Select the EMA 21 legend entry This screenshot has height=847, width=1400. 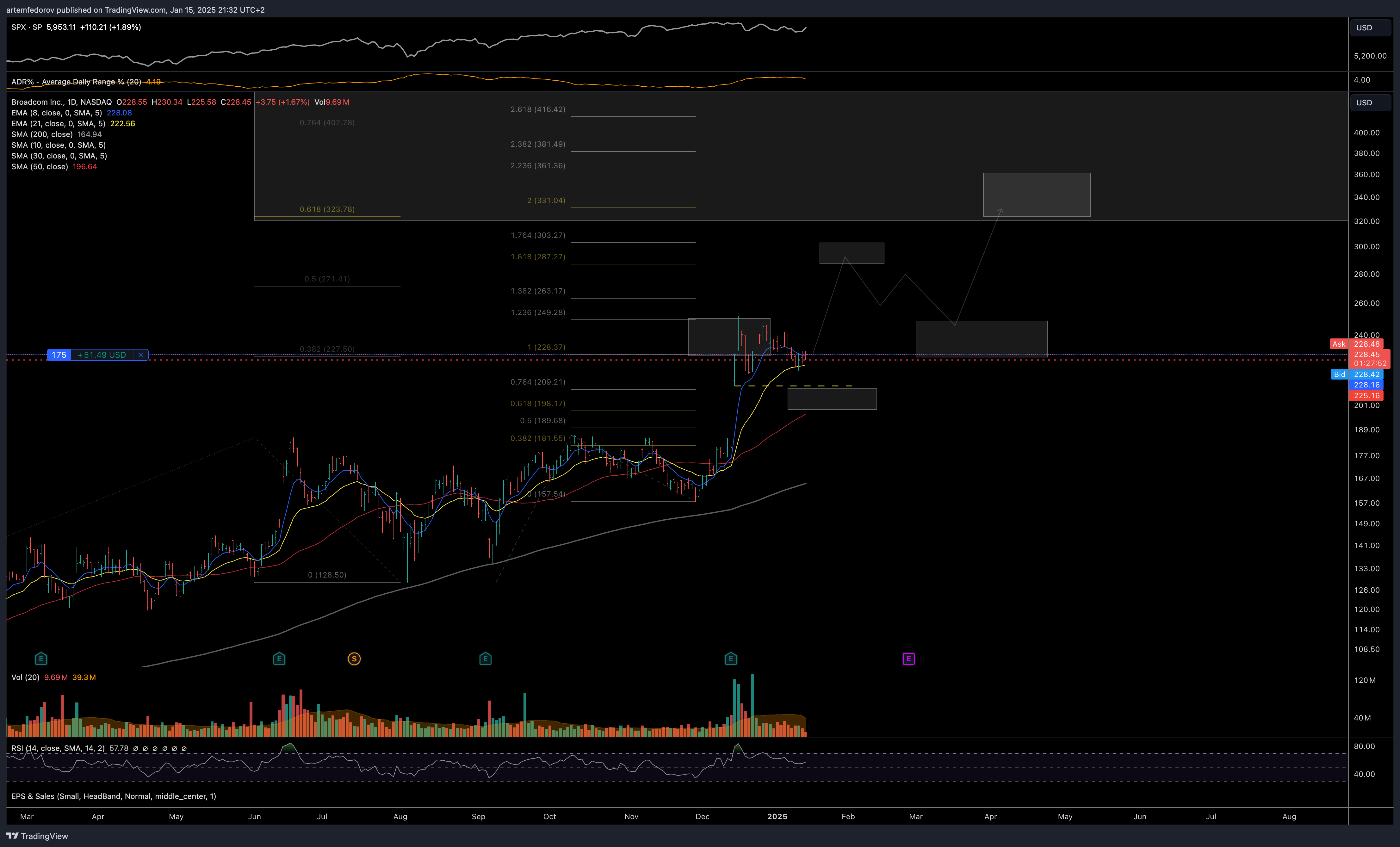(x=59, y=123)
